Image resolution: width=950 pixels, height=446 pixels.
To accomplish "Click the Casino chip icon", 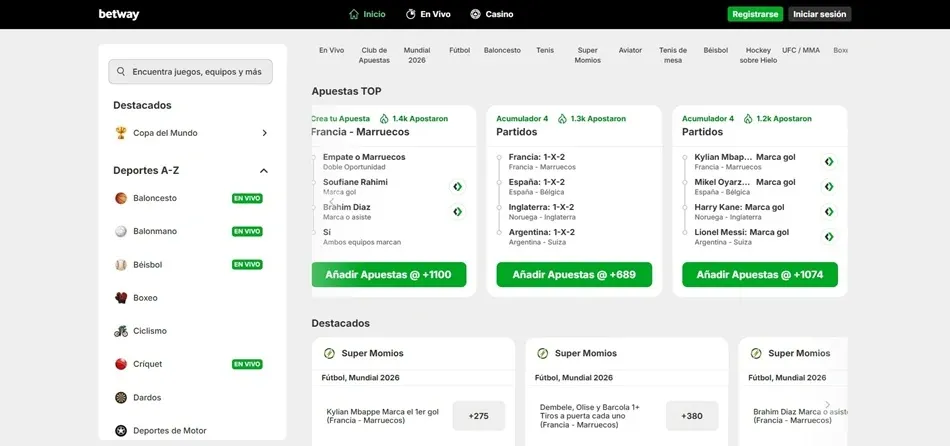I will coord(476,14).
